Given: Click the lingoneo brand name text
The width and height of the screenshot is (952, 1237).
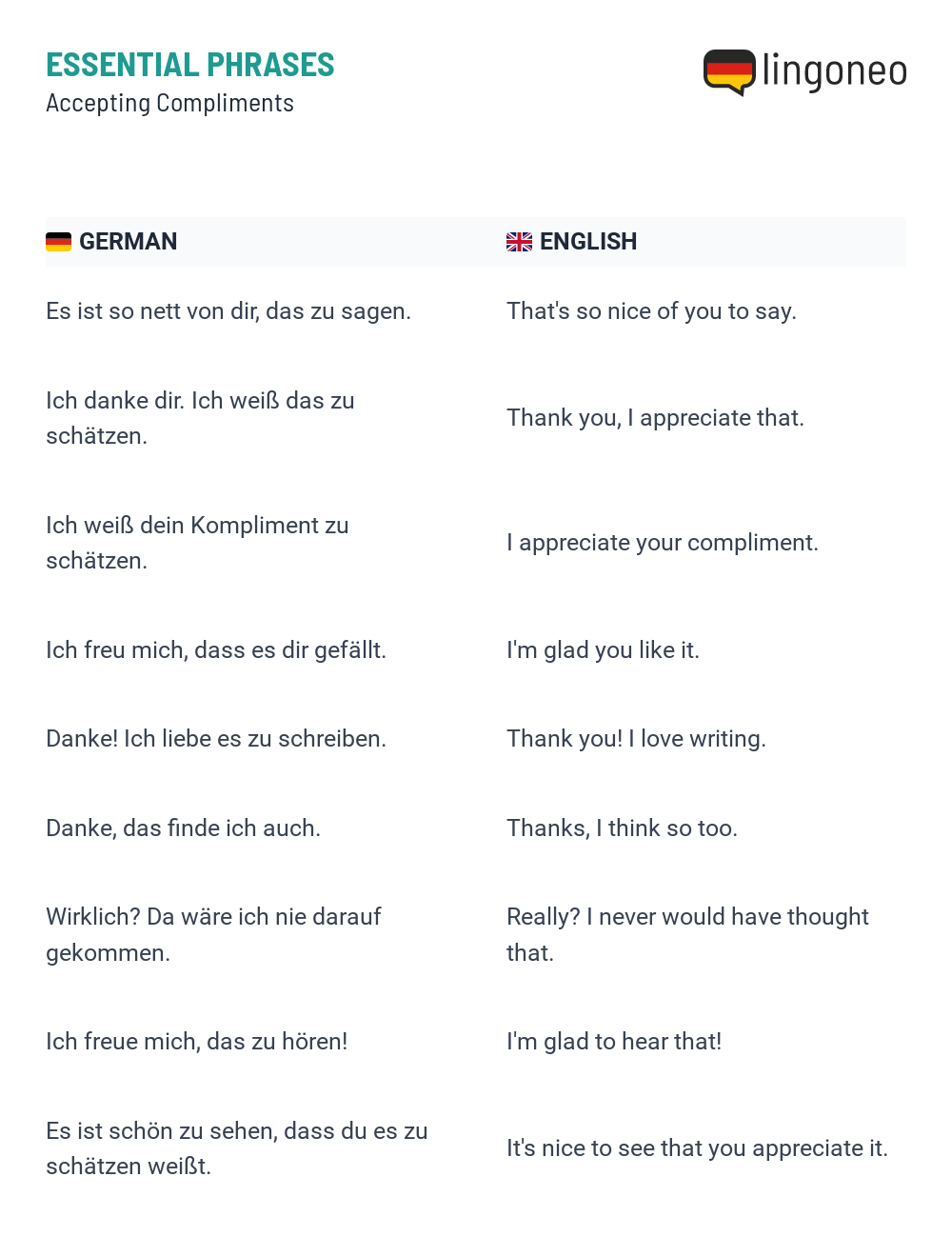Looking at the screenshot, I should (835, 71).
